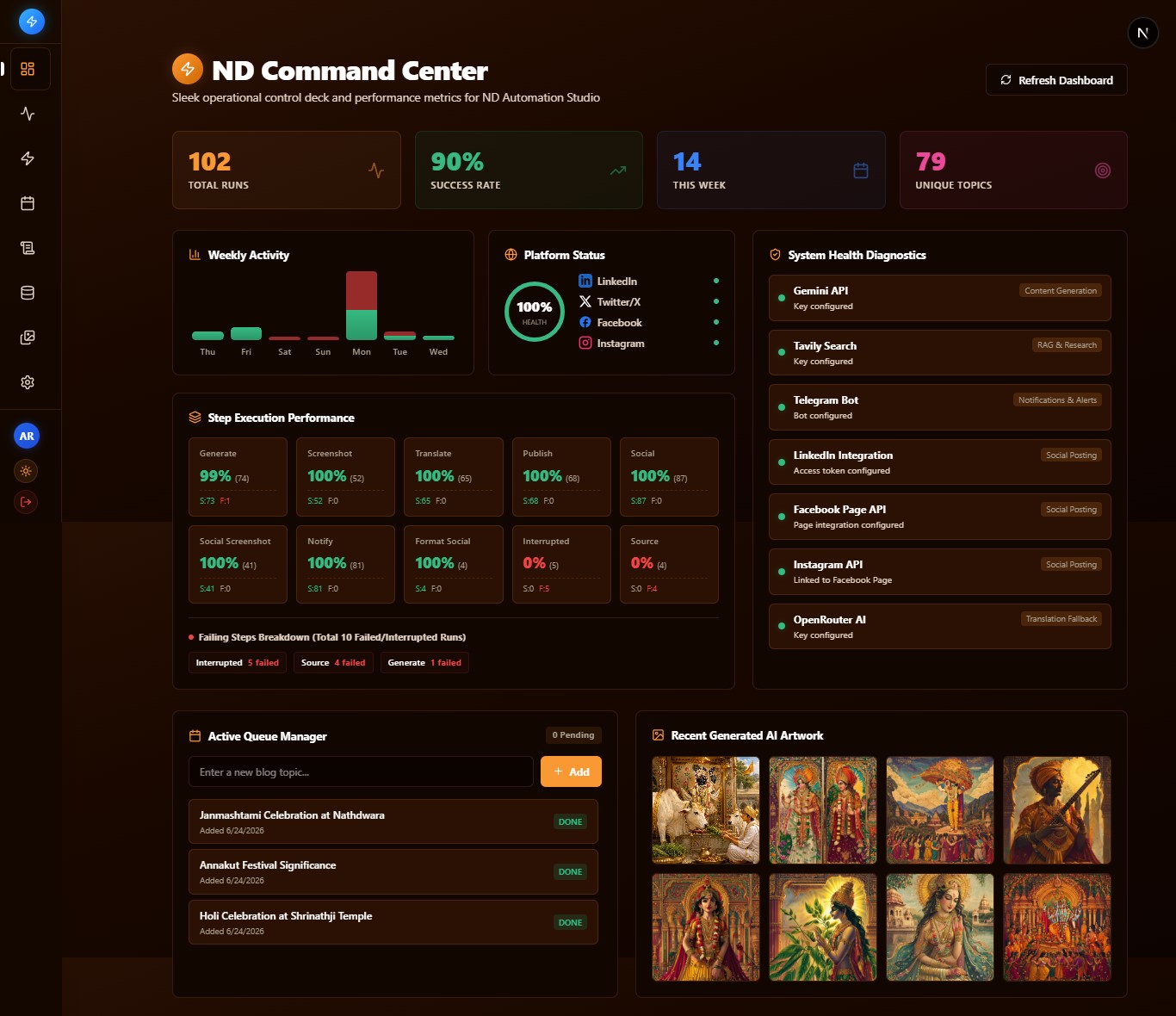Open the activity pulse icon in sidebar

click(28, 114)
